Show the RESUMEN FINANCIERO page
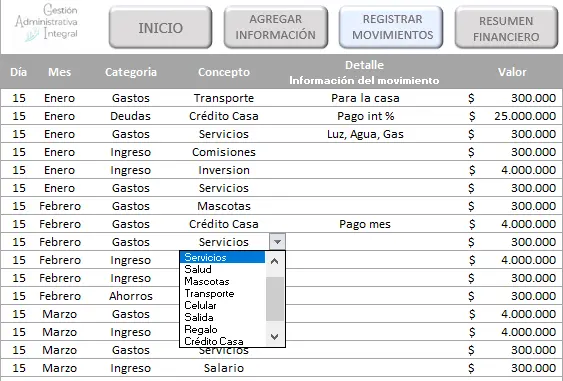Viewport: 563px width, 381px height. pyautogui.click(x=506, y=27)
